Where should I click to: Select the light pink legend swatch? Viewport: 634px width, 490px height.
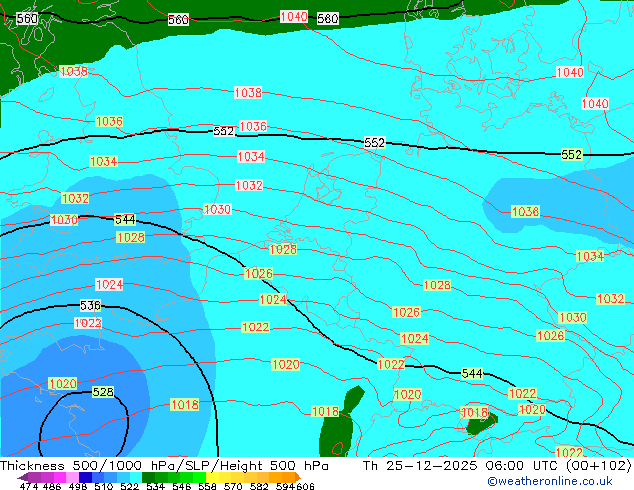pos(72,477)
